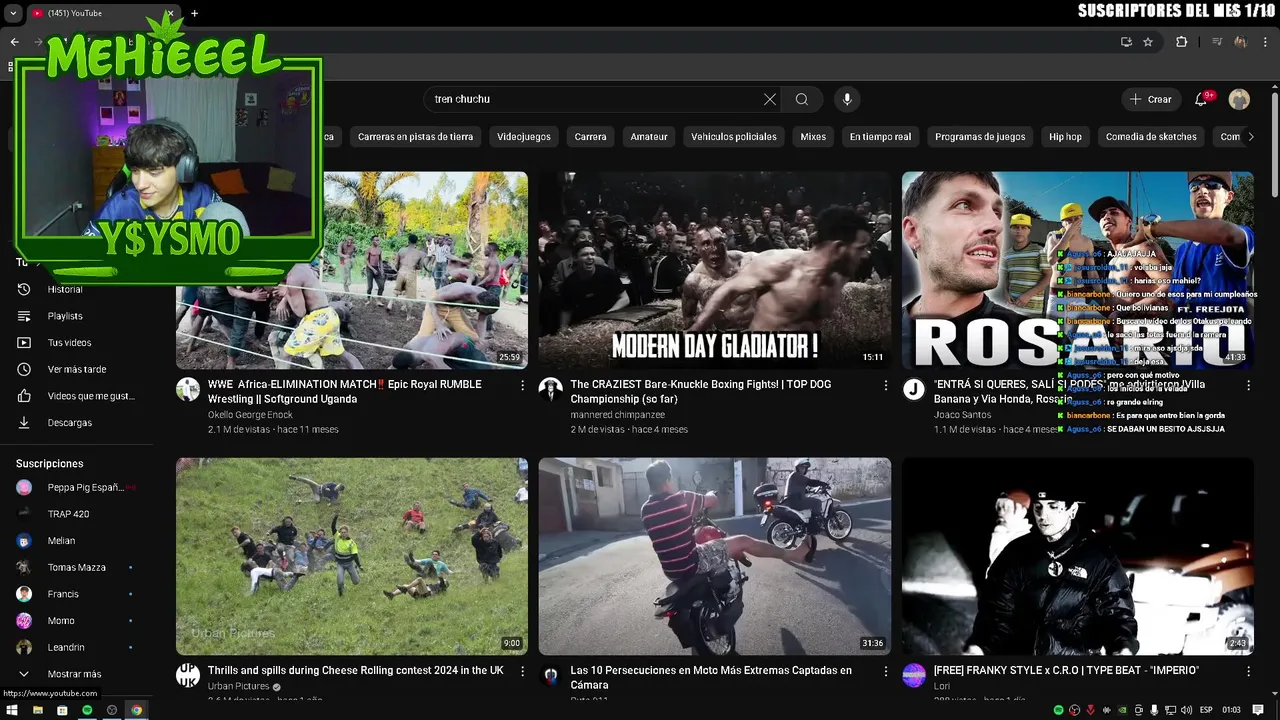1280x720 pixels.
Task: Open the notifications bell
Action: click(1201, 99)
